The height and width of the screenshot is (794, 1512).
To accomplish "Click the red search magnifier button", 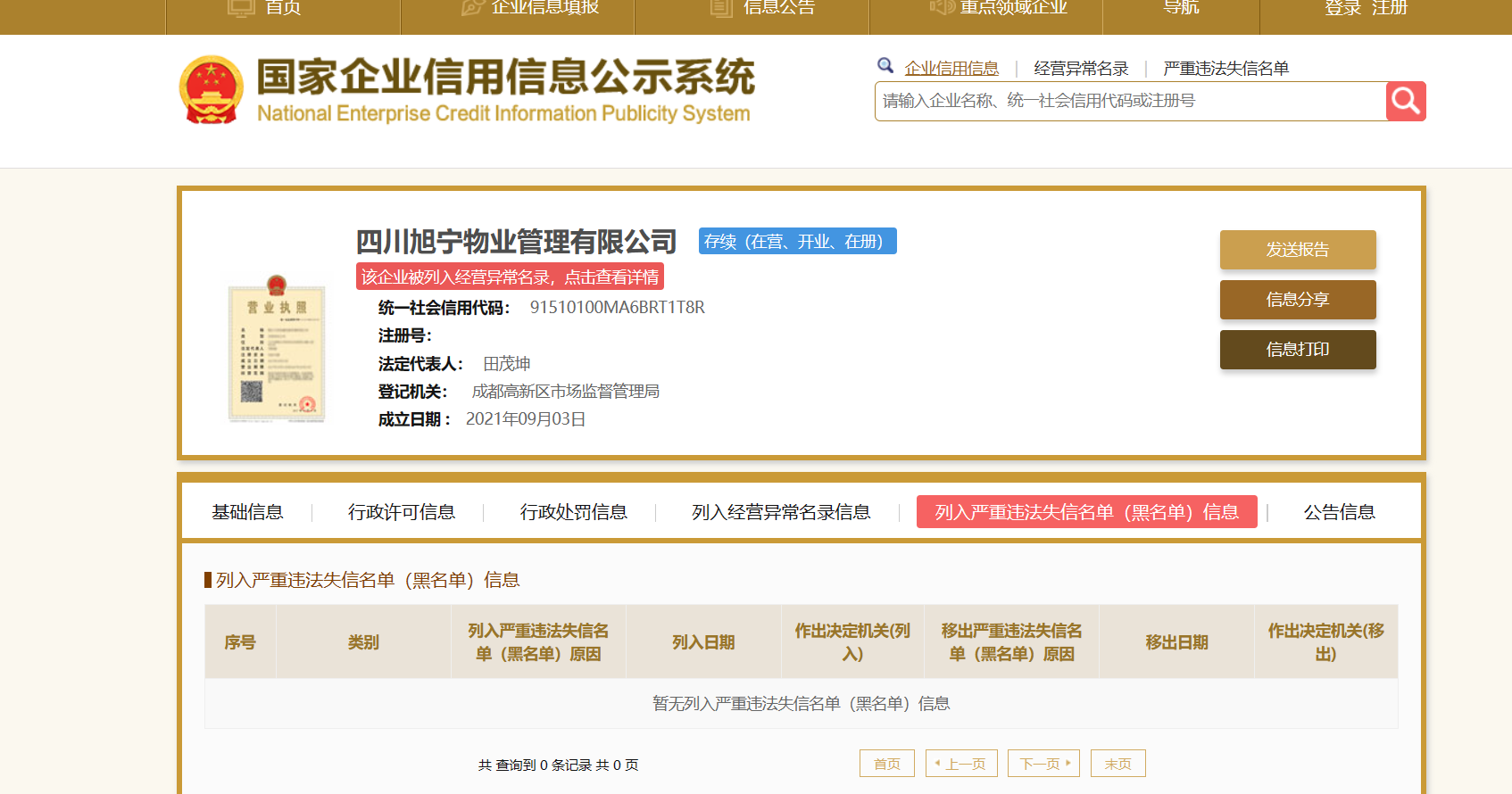I will point(1406,101).
